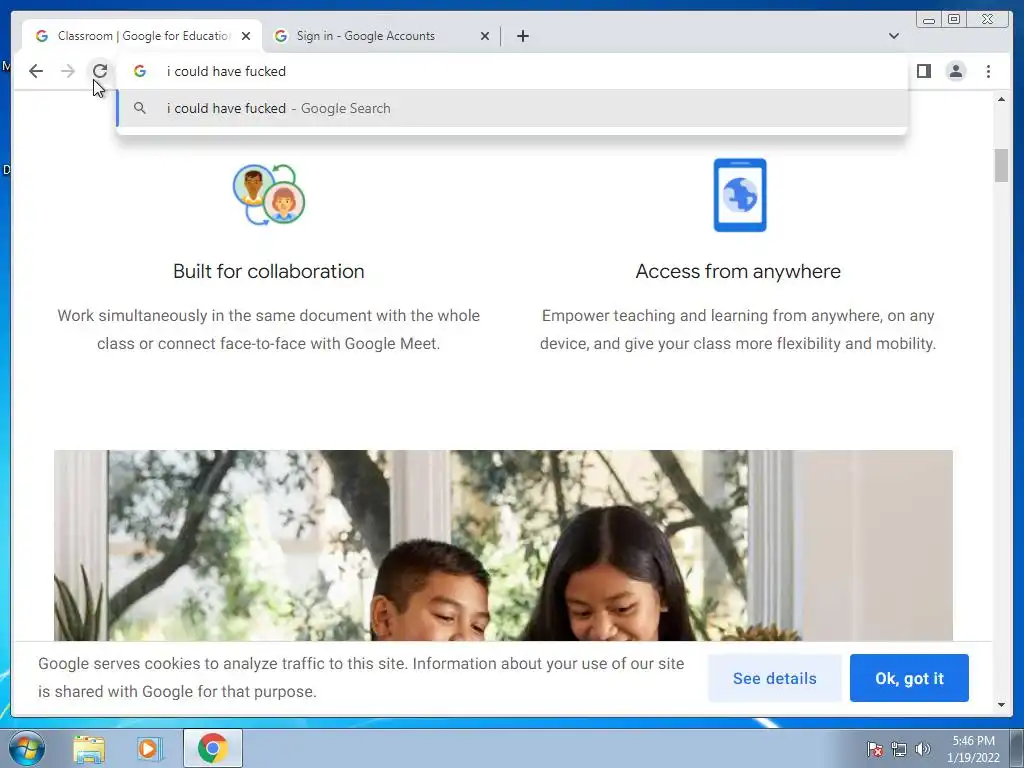Viewport: 1024px width, 768px height.
Task: Click the Google icon in the address bar
Action: click(140, 71)
